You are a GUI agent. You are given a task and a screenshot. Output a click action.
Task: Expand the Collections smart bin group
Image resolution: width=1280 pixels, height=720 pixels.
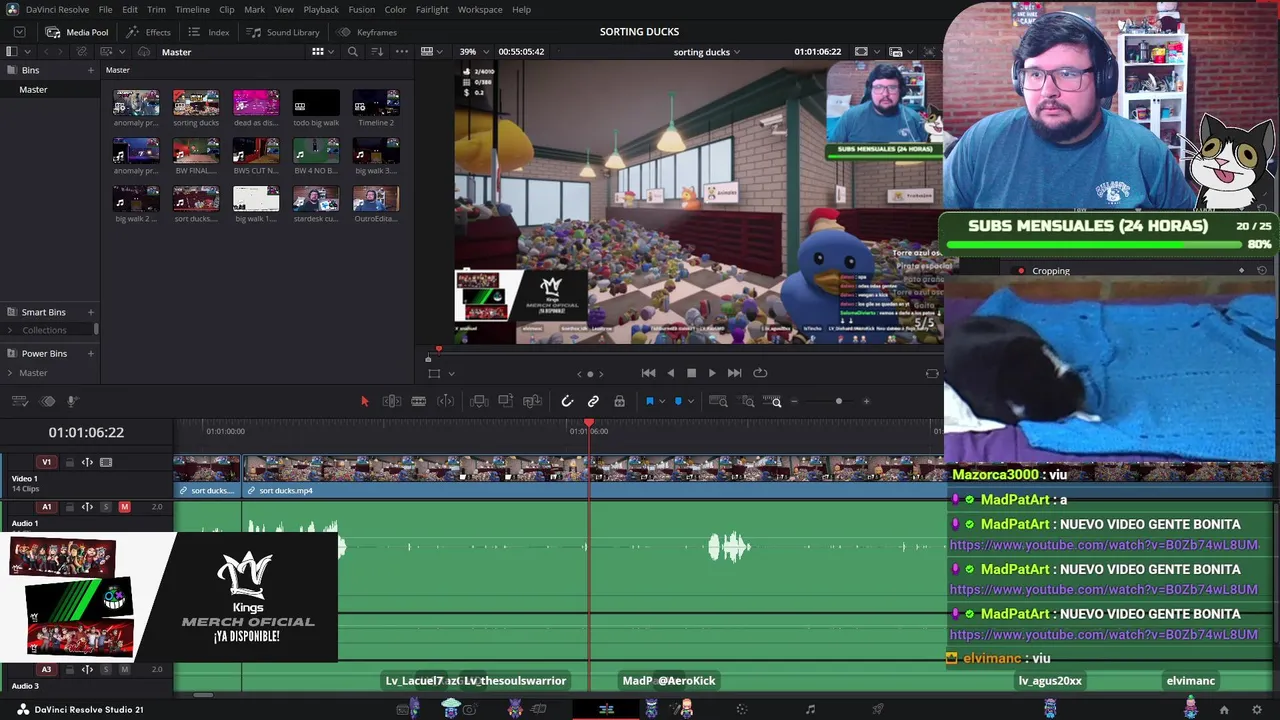click(x=10, y=330)
